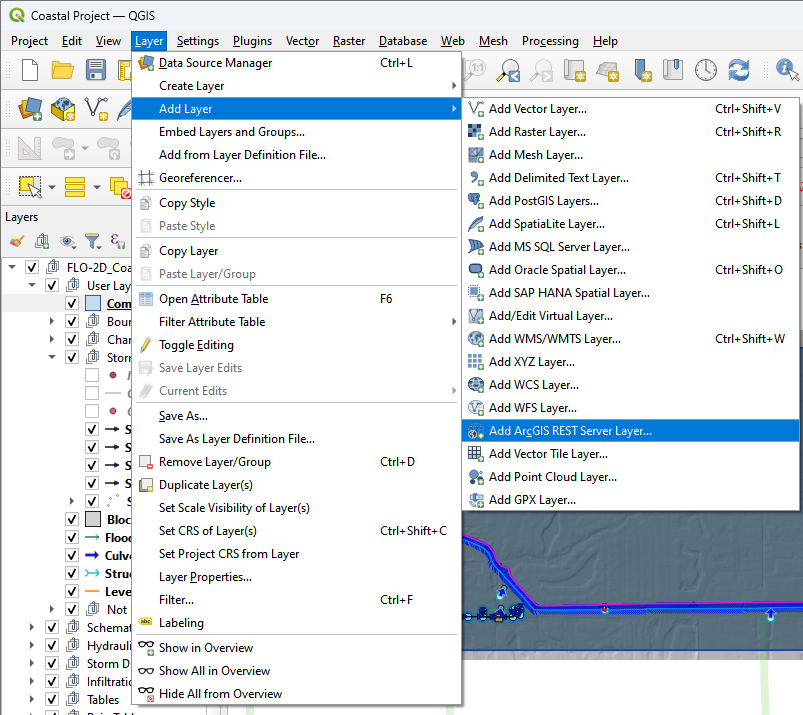
Task: Click the New Project toolbar icon
Action: tap(30, 70)
